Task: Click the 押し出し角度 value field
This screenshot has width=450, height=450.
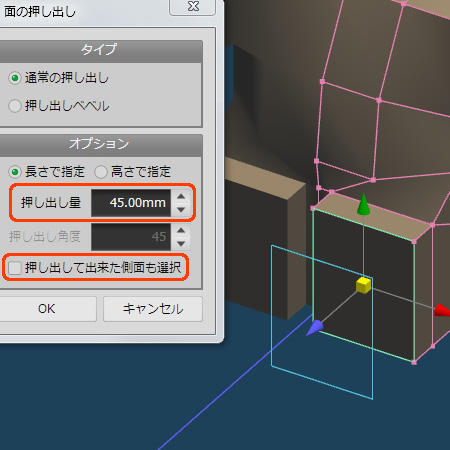Action: click(x=131, y=237)
